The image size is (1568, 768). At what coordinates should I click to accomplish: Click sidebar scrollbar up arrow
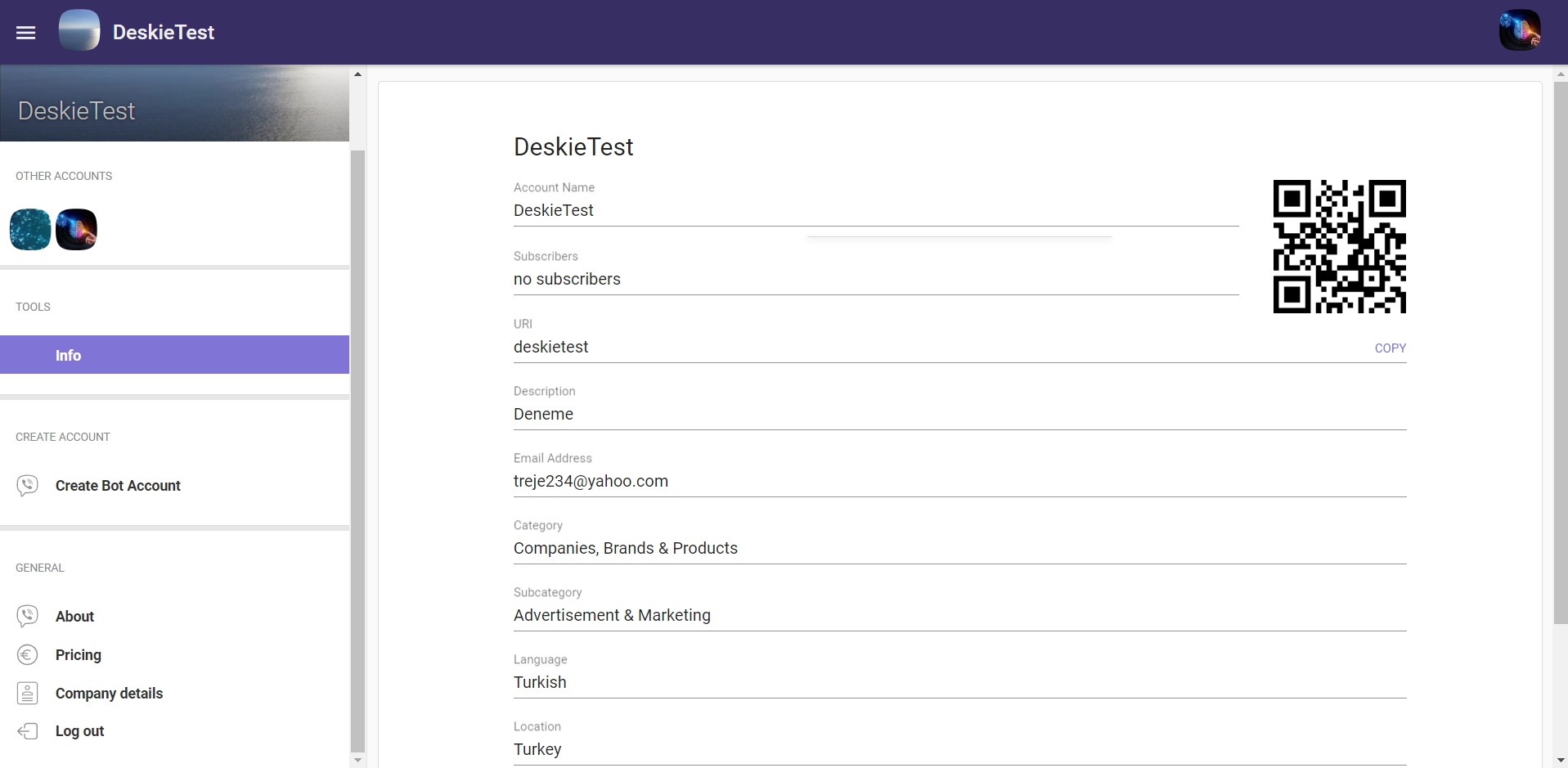(357, 74)
